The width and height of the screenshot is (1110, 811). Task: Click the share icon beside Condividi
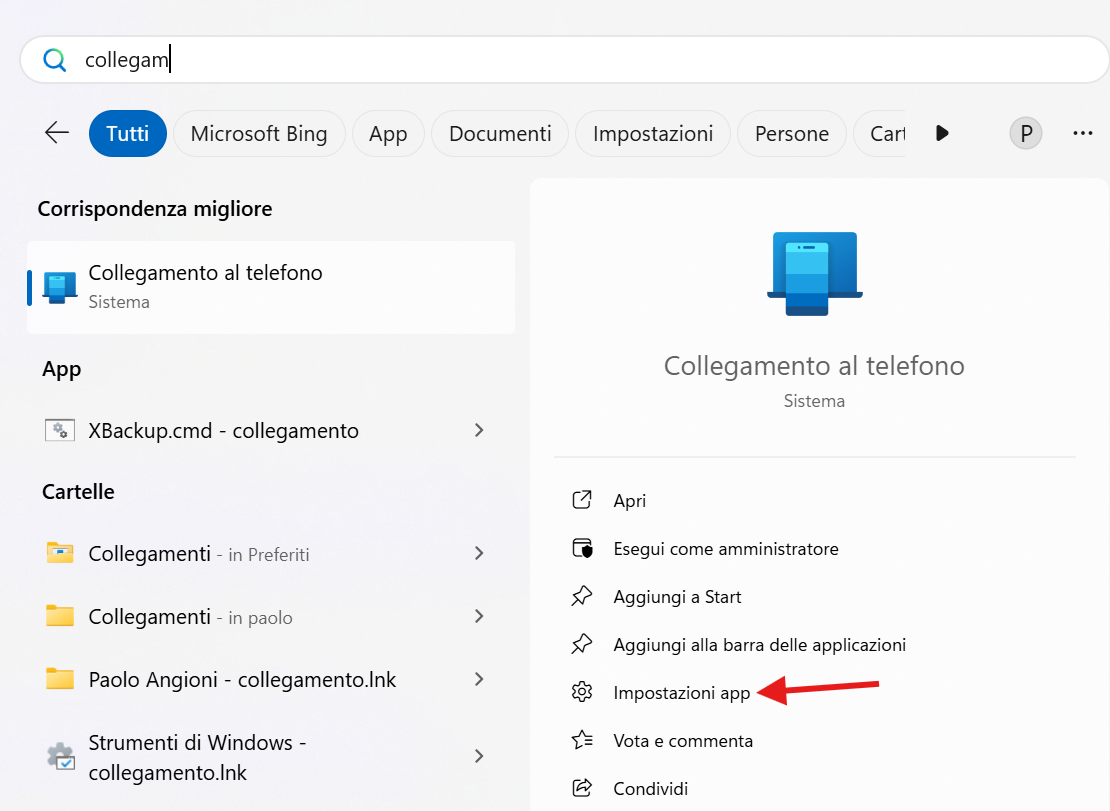(x=582, y=788)
